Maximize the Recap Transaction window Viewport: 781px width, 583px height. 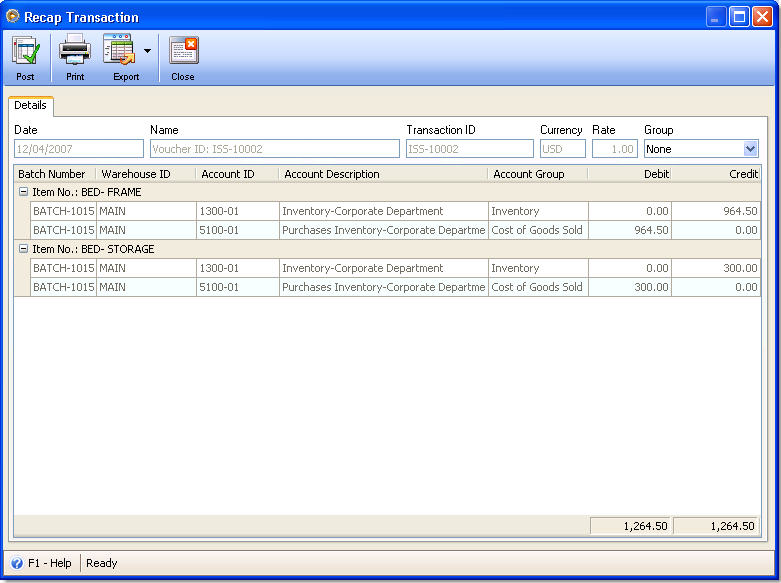(739, 17)
